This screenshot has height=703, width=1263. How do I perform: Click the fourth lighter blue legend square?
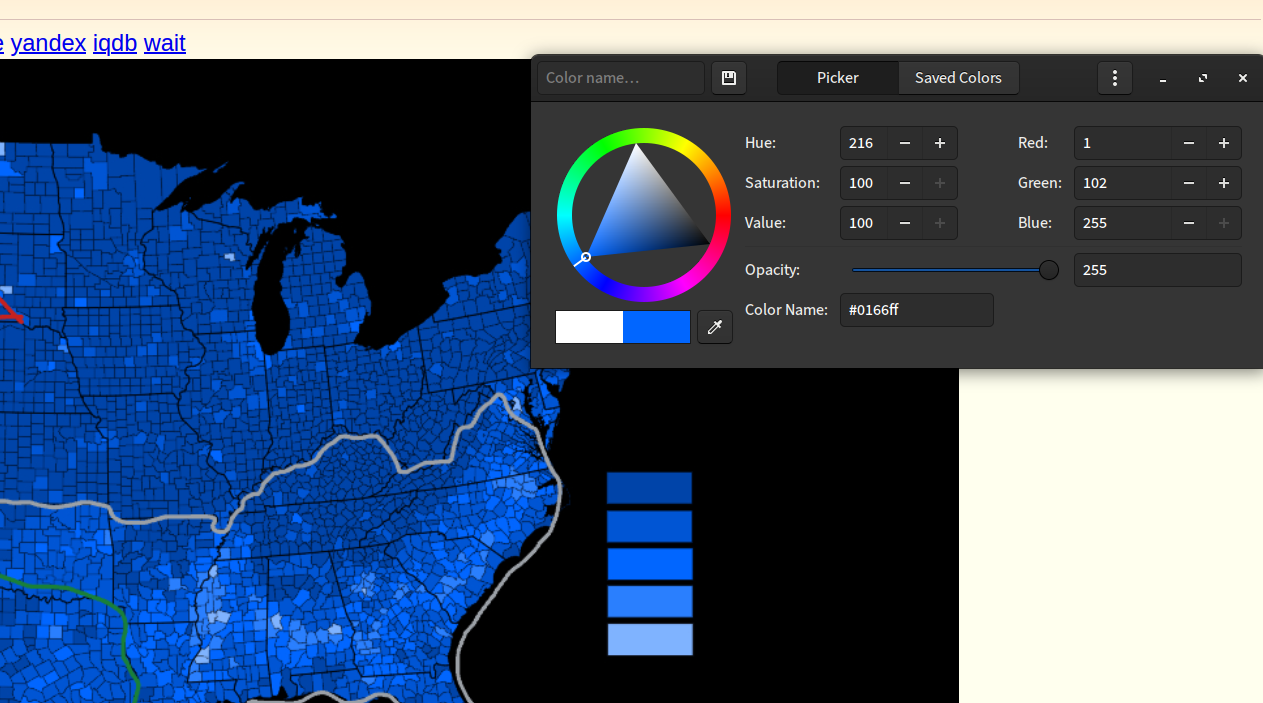click(x=650, y=602)
